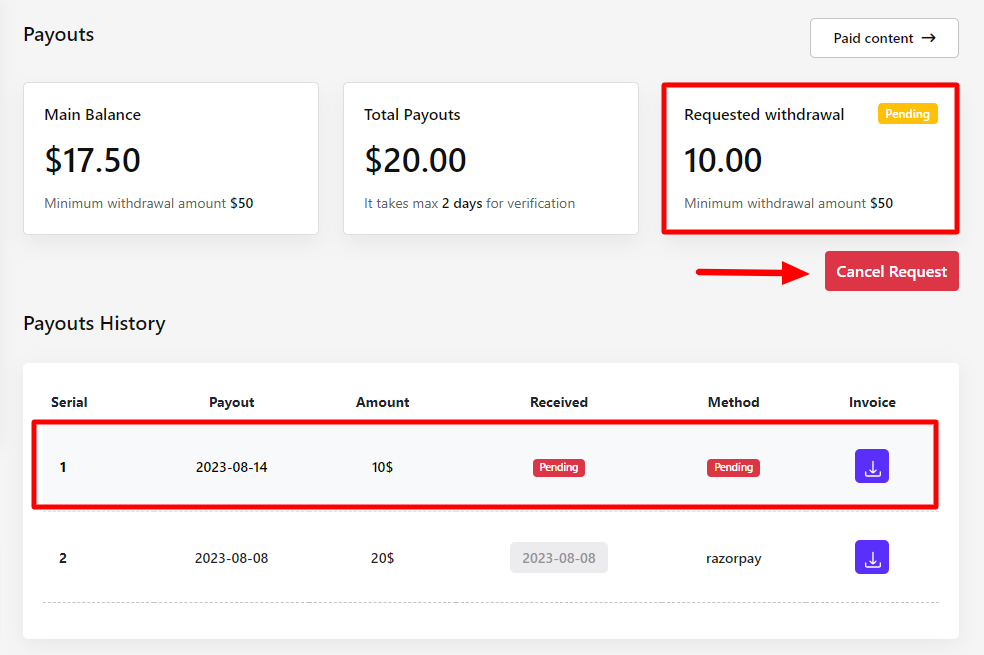Screen dimensions: 984x655
Task: Click the Method column header
Action: point(733,402)
